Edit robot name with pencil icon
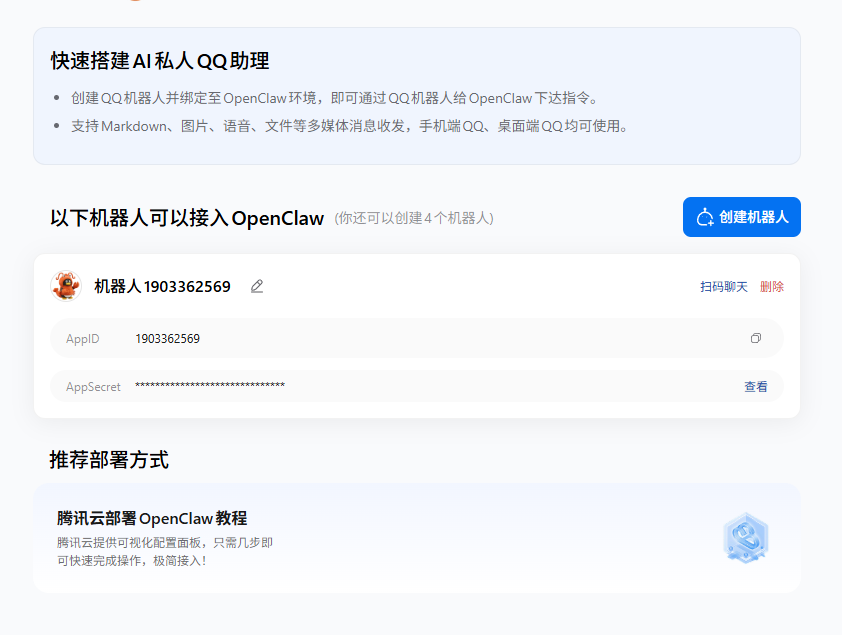842x635 pixels. [257, 286]
